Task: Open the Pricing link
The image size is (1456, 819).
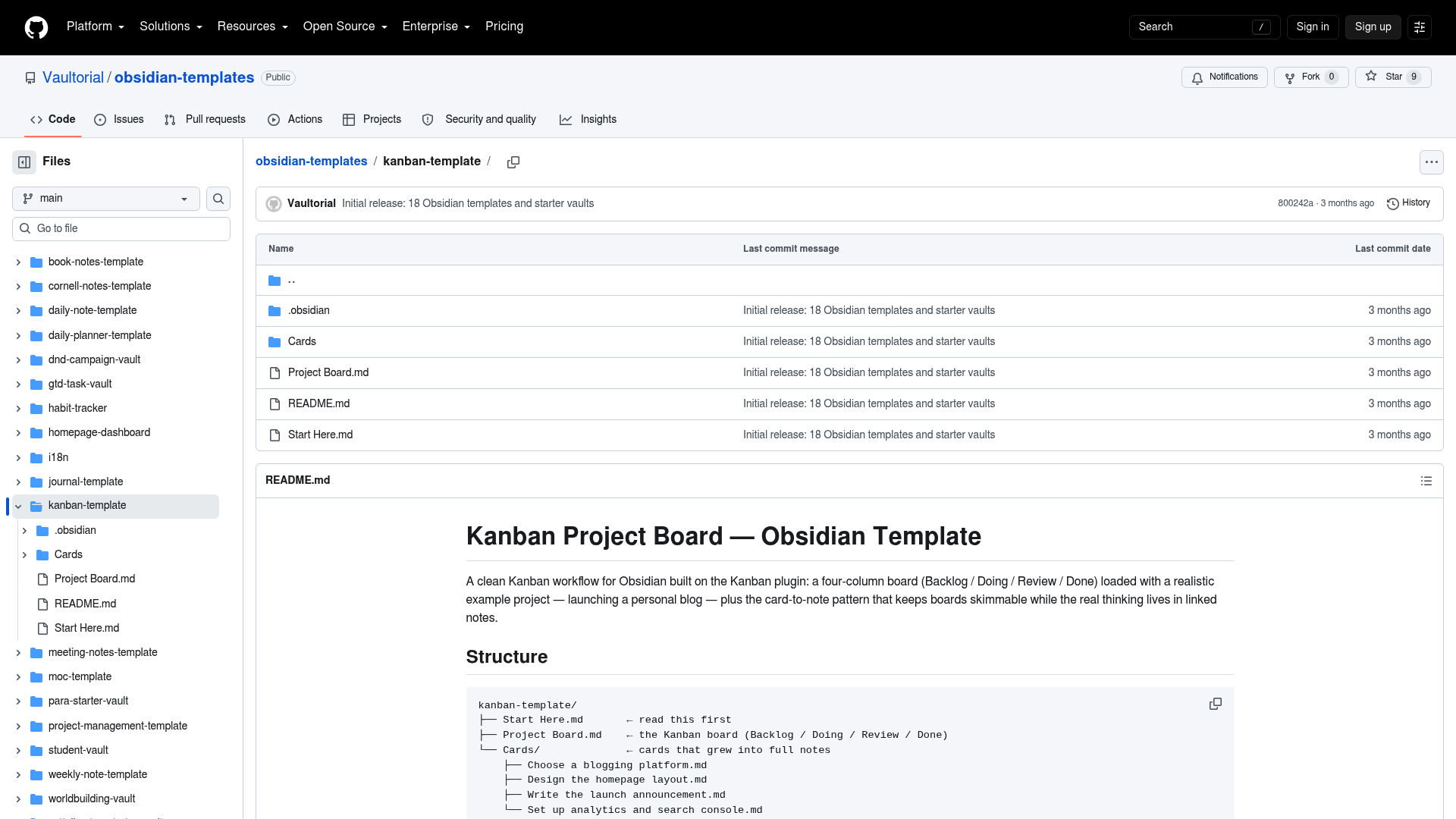Action: pyautogui.click(x=504, y=27)
